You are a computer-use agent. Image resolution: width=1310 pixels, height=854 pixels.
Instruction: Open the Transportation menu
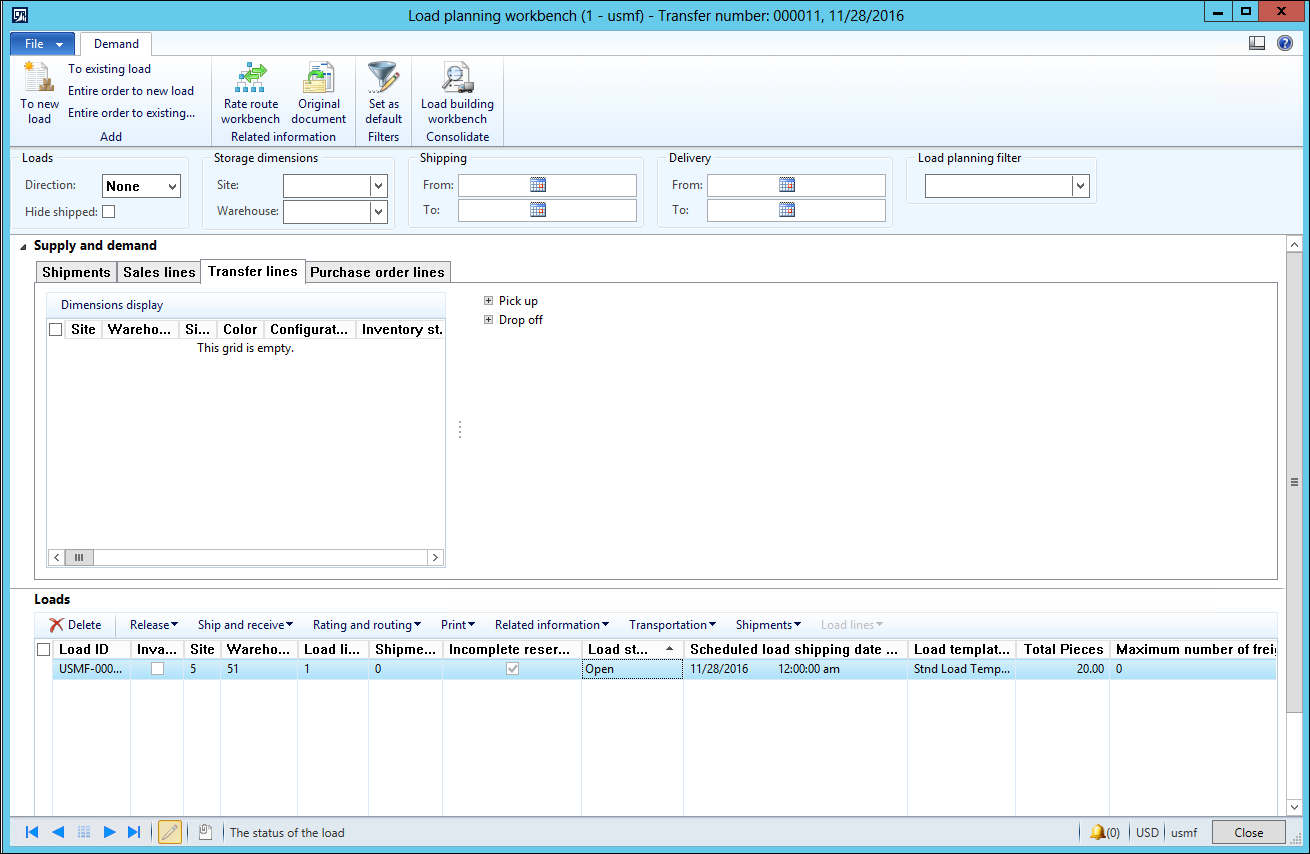pos(672,625)
